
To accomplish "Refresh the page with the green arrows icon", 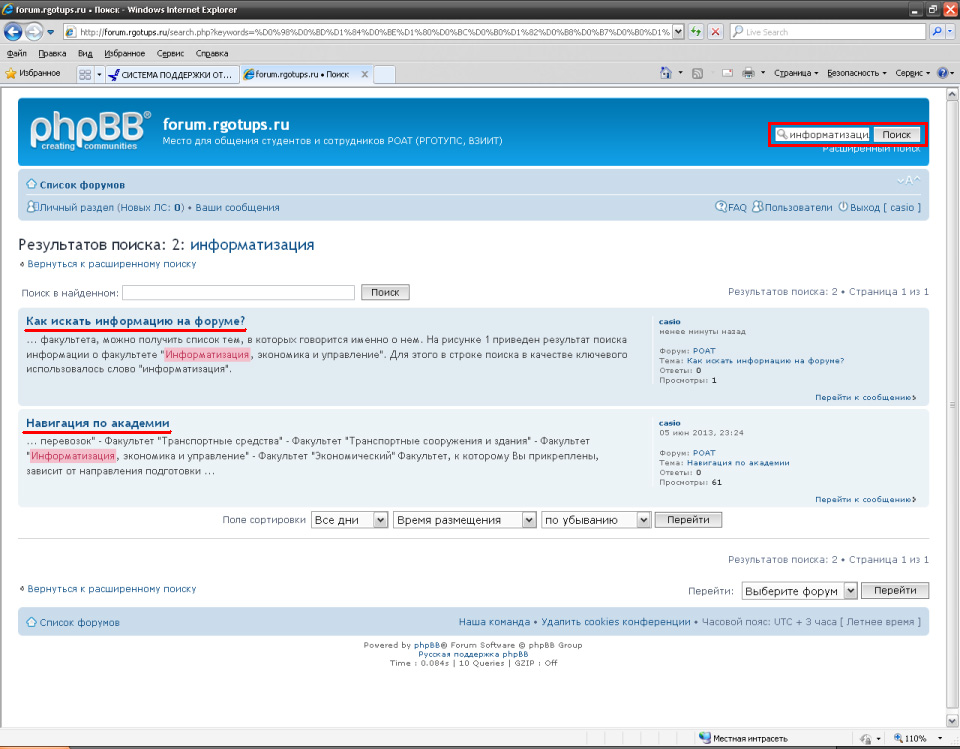I will tap(696, 31).
